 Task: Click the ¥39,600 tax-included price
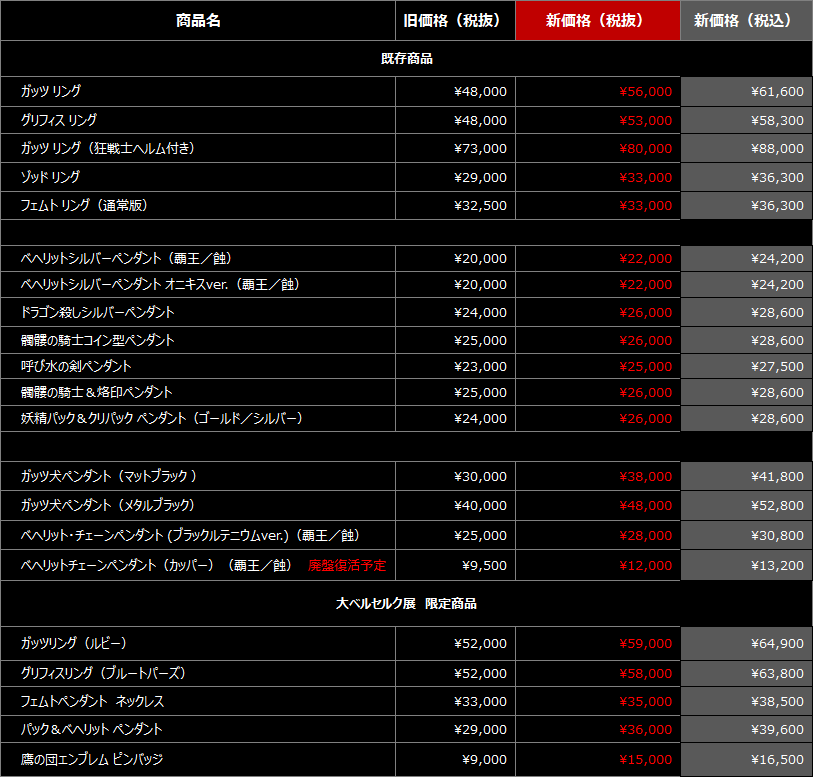tap(777, 730)
